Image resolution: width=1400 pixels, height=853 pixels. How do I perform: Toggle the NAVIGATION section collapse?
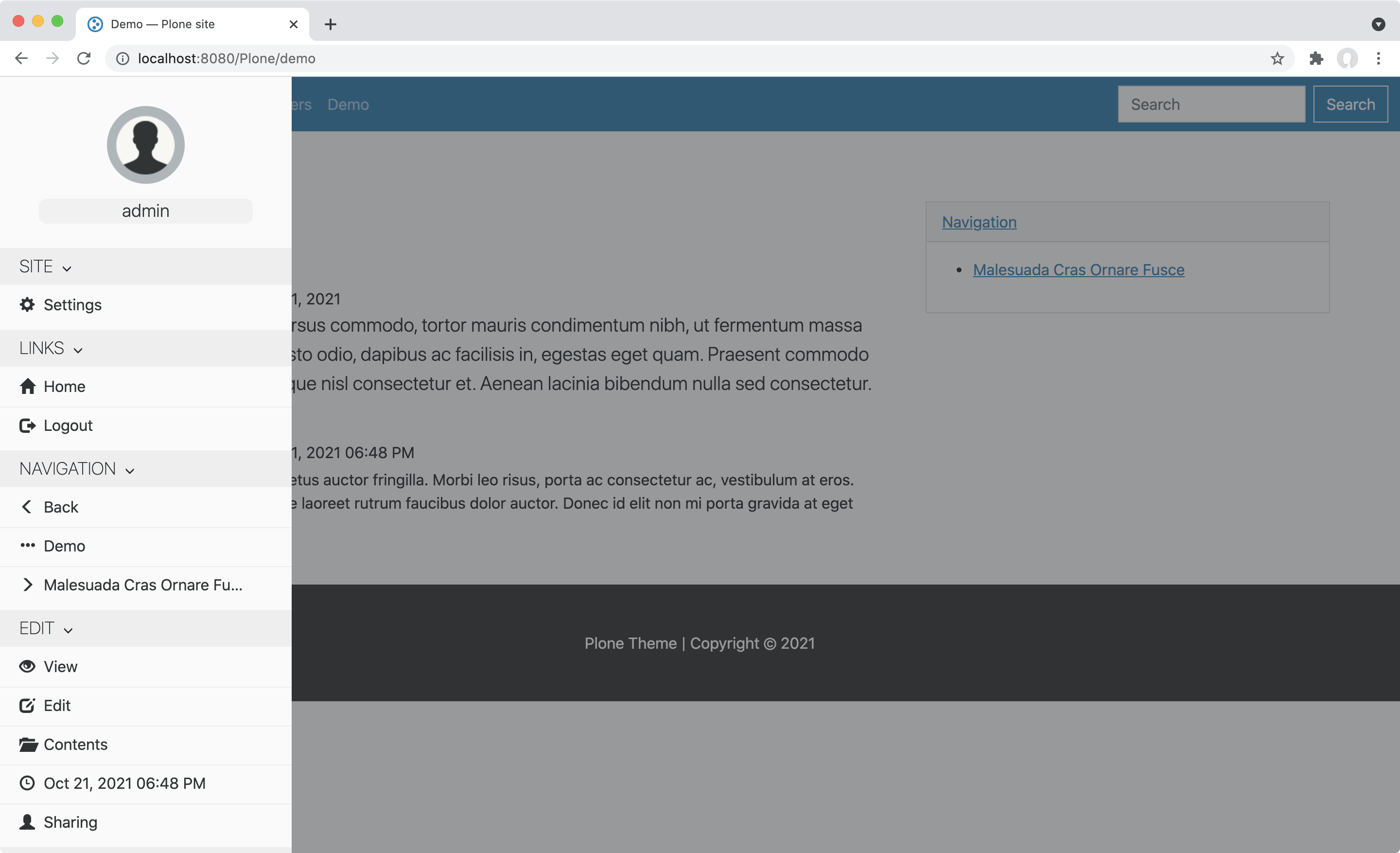[131, 469]
